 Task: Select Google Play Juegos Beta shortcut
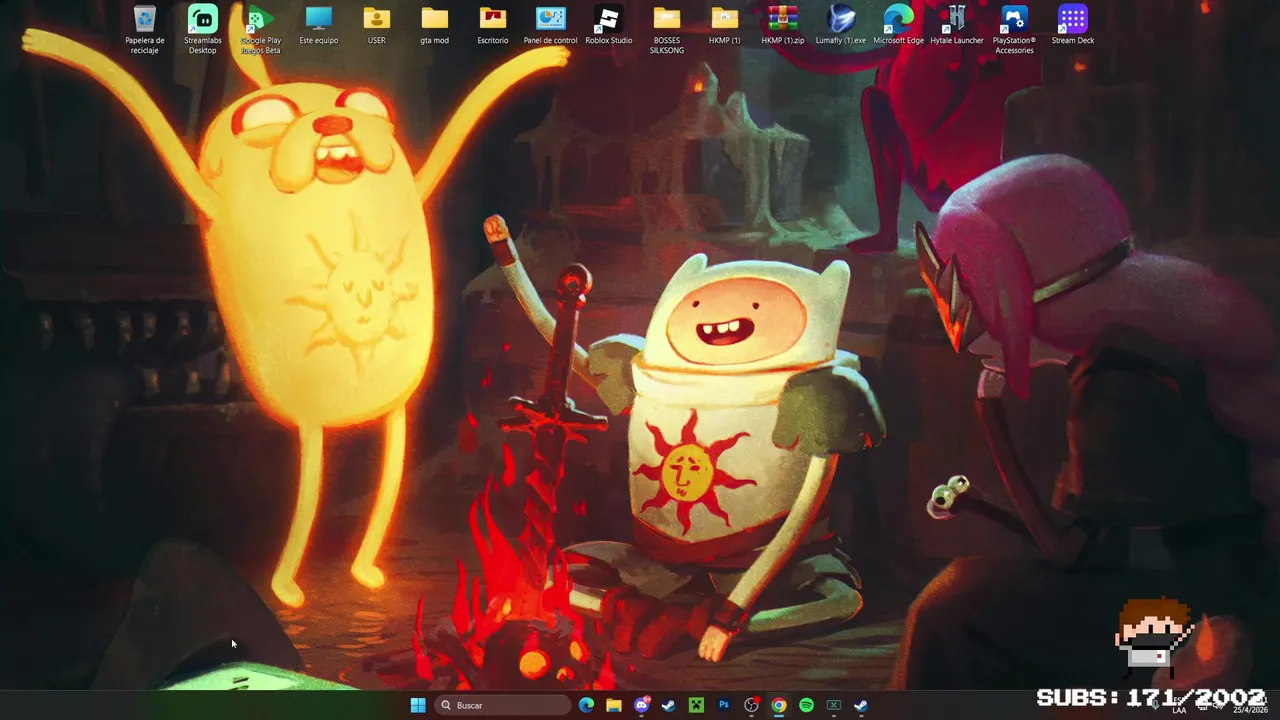pos(260,29)
